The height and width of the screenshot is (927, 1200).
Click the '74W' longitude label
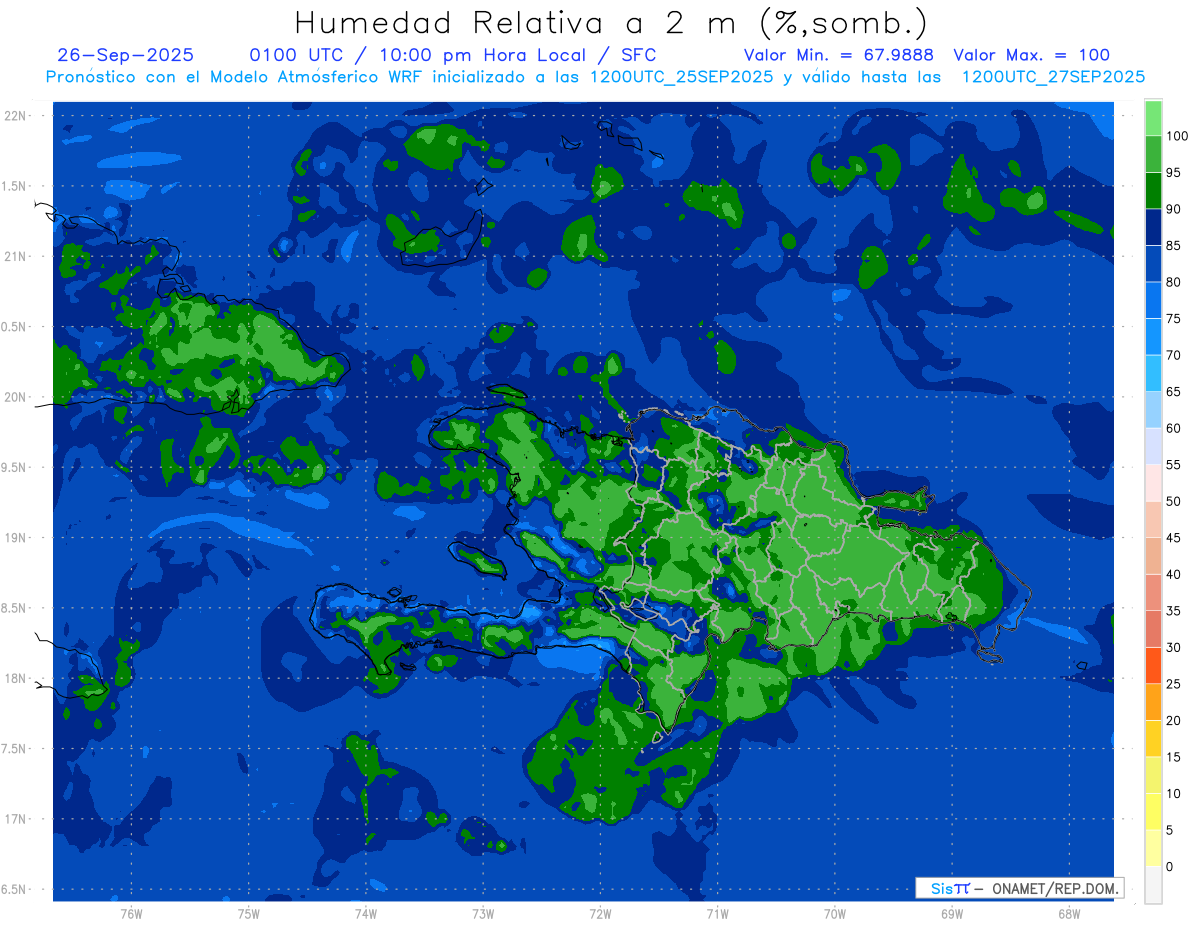(x=365, y=913)
